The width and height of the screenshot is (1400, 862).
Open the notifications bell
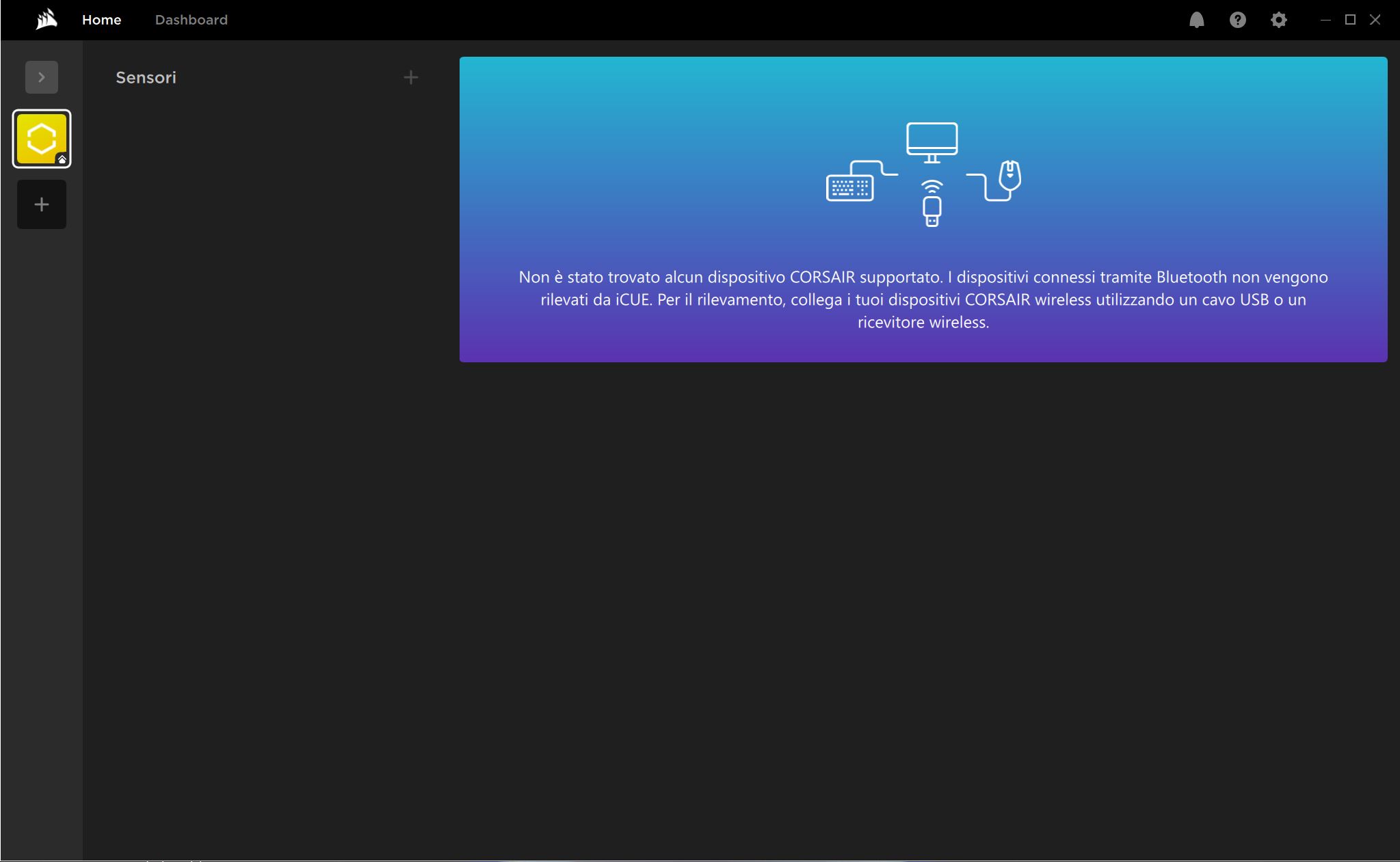(x=1196, y=20)
